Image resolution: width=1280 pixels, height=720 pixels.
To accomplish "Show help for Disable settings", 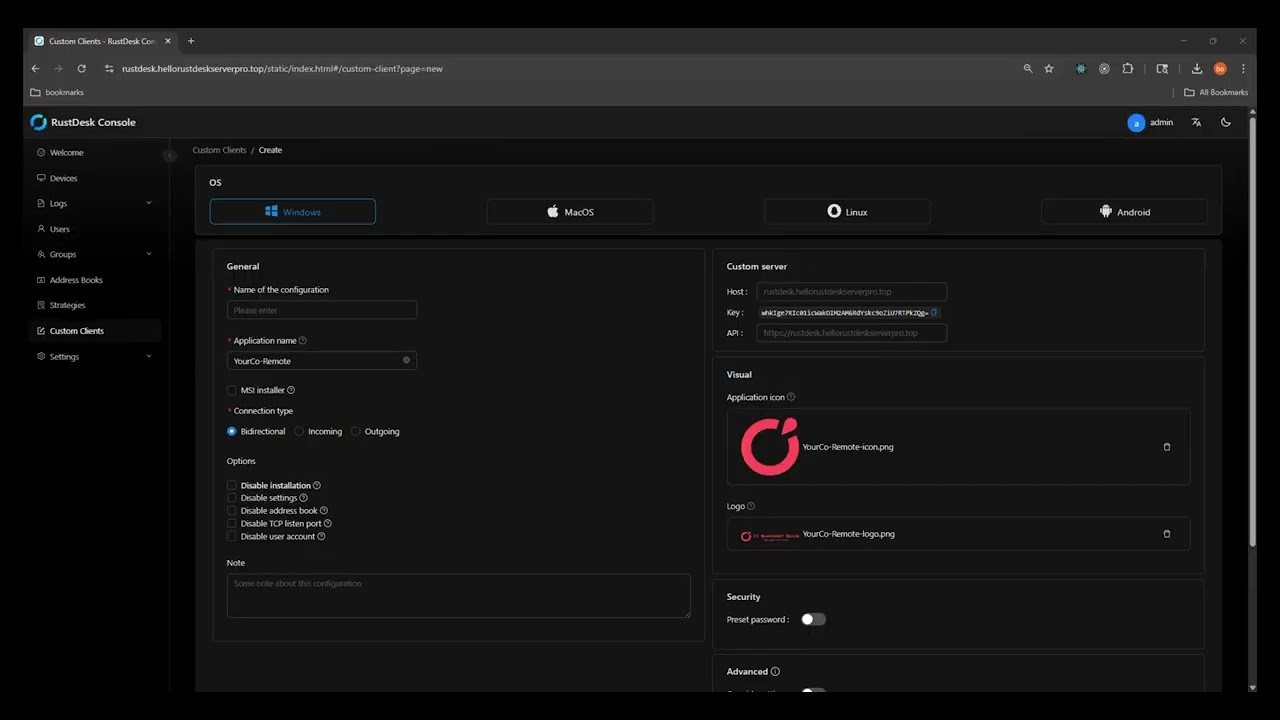I will click(x=304, y=498).
